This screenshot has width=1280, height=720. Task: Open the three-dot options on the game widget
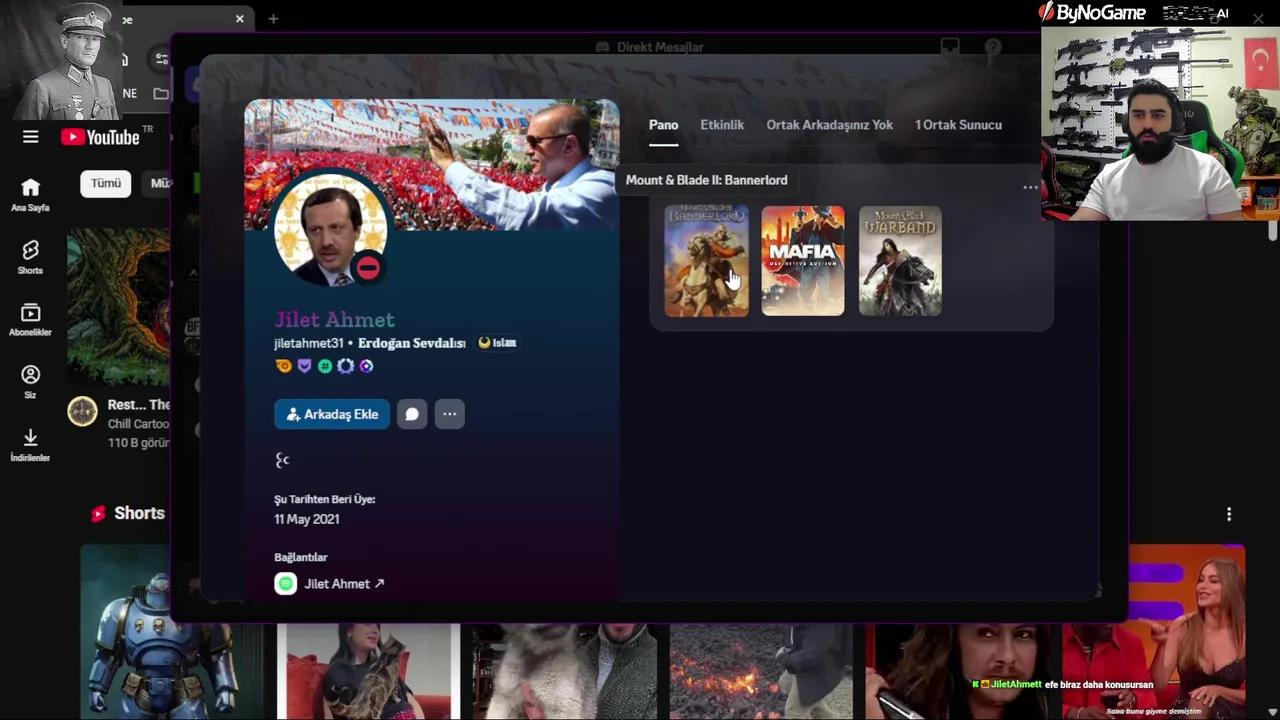pos(1030,187)
